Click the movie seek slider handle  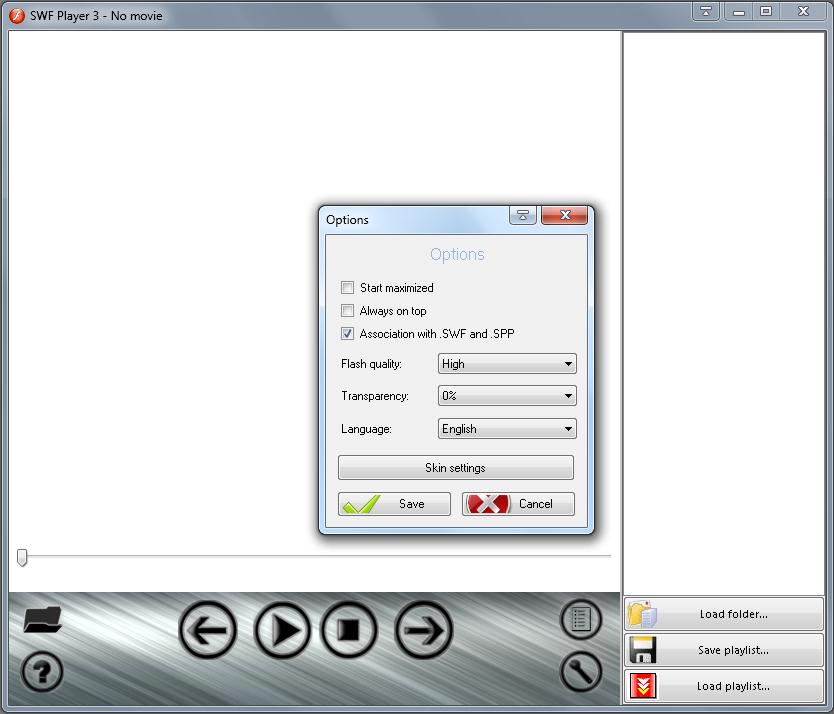[x=22, y=557]
